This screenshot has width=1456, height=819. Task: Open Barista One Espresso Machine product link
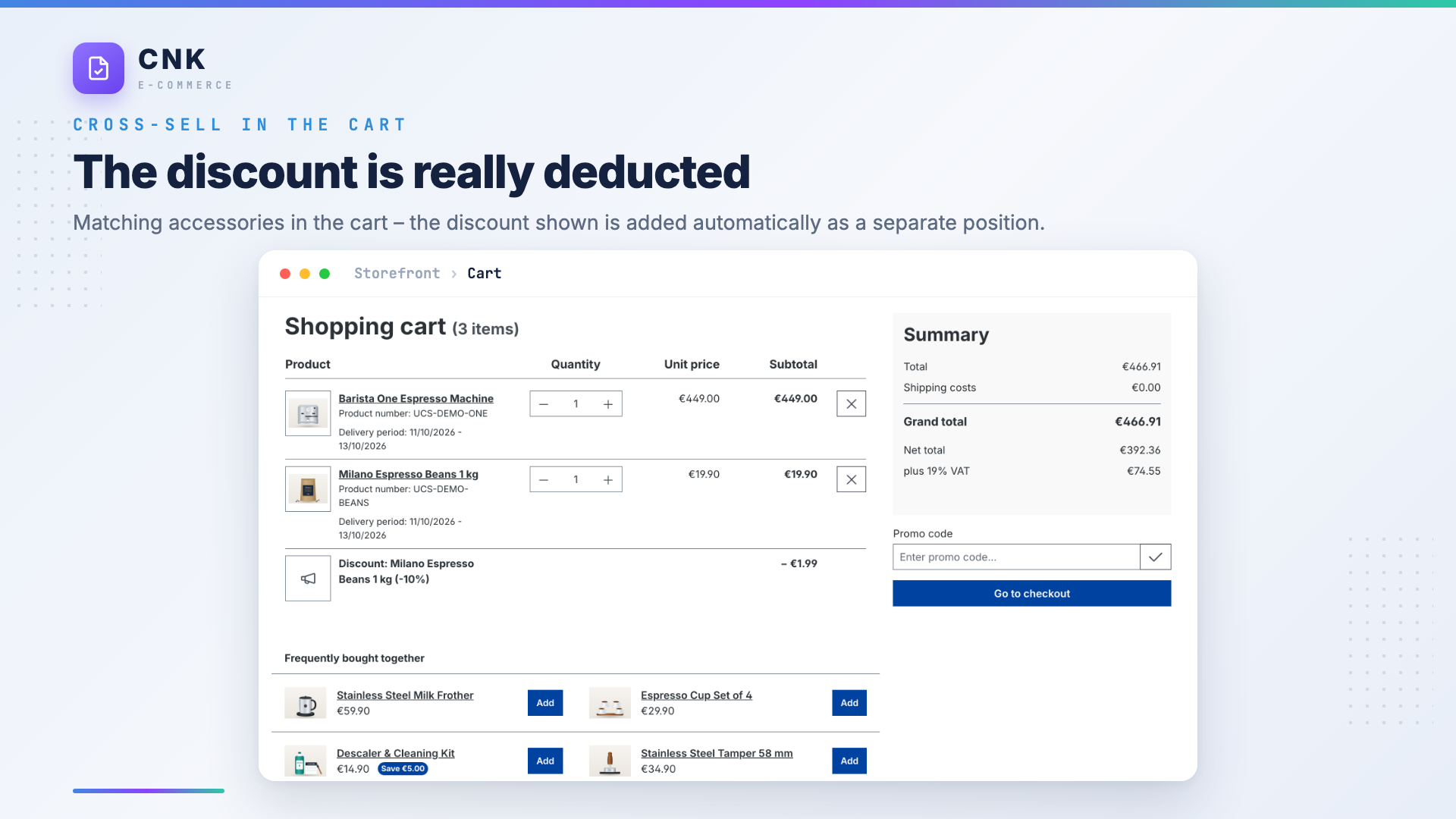tap(416, 399)
